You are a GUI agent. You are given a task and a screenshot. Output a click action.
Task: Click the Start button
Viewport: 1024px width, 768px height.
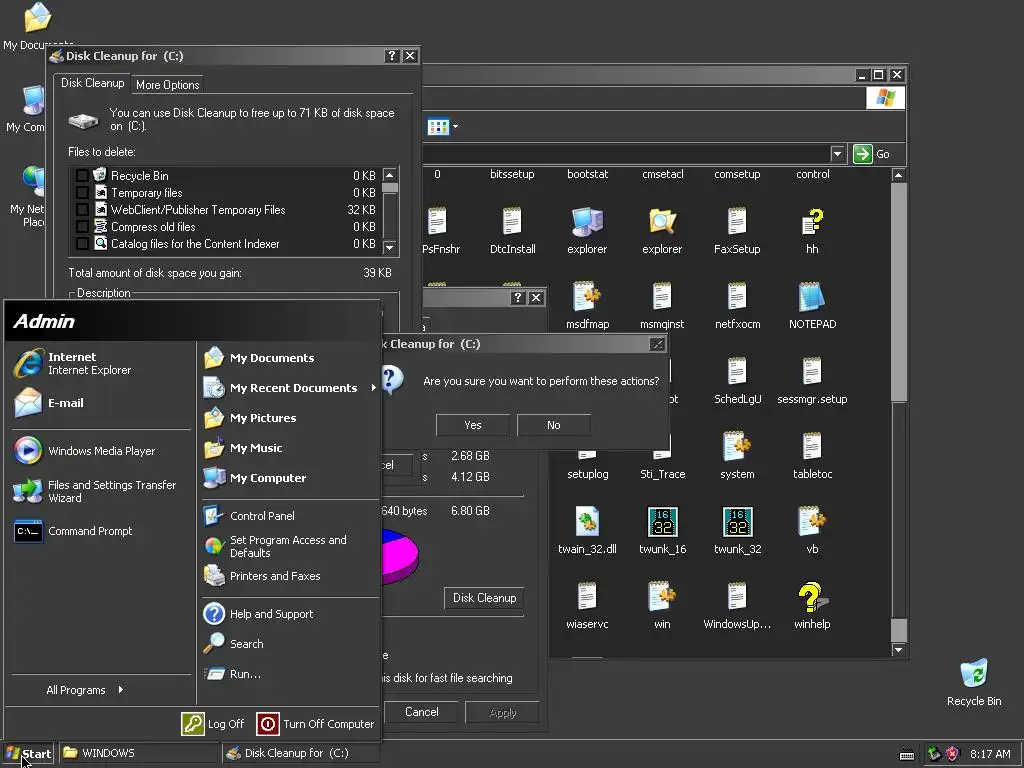28,753
